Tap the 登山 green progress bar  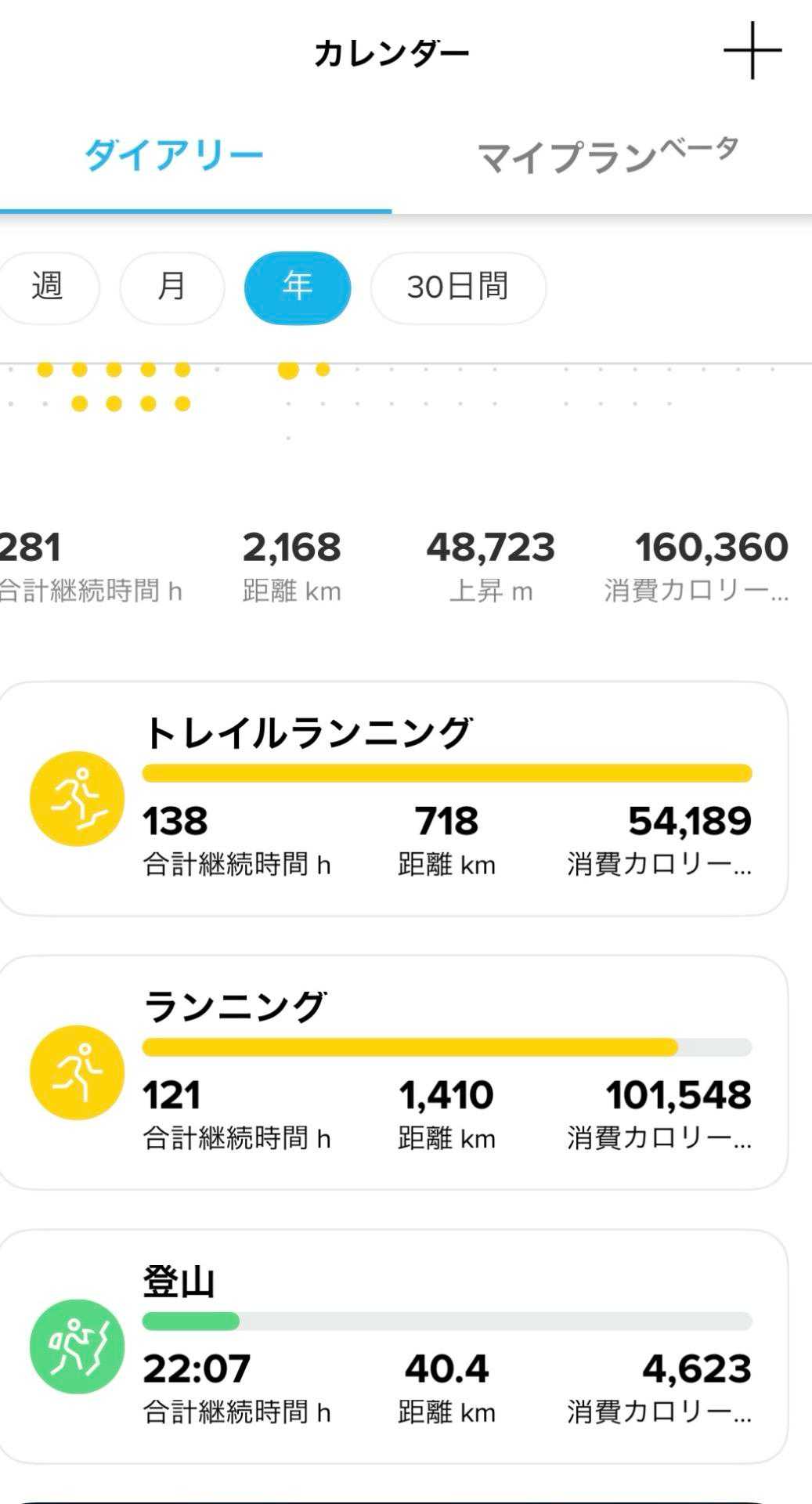191,1321
